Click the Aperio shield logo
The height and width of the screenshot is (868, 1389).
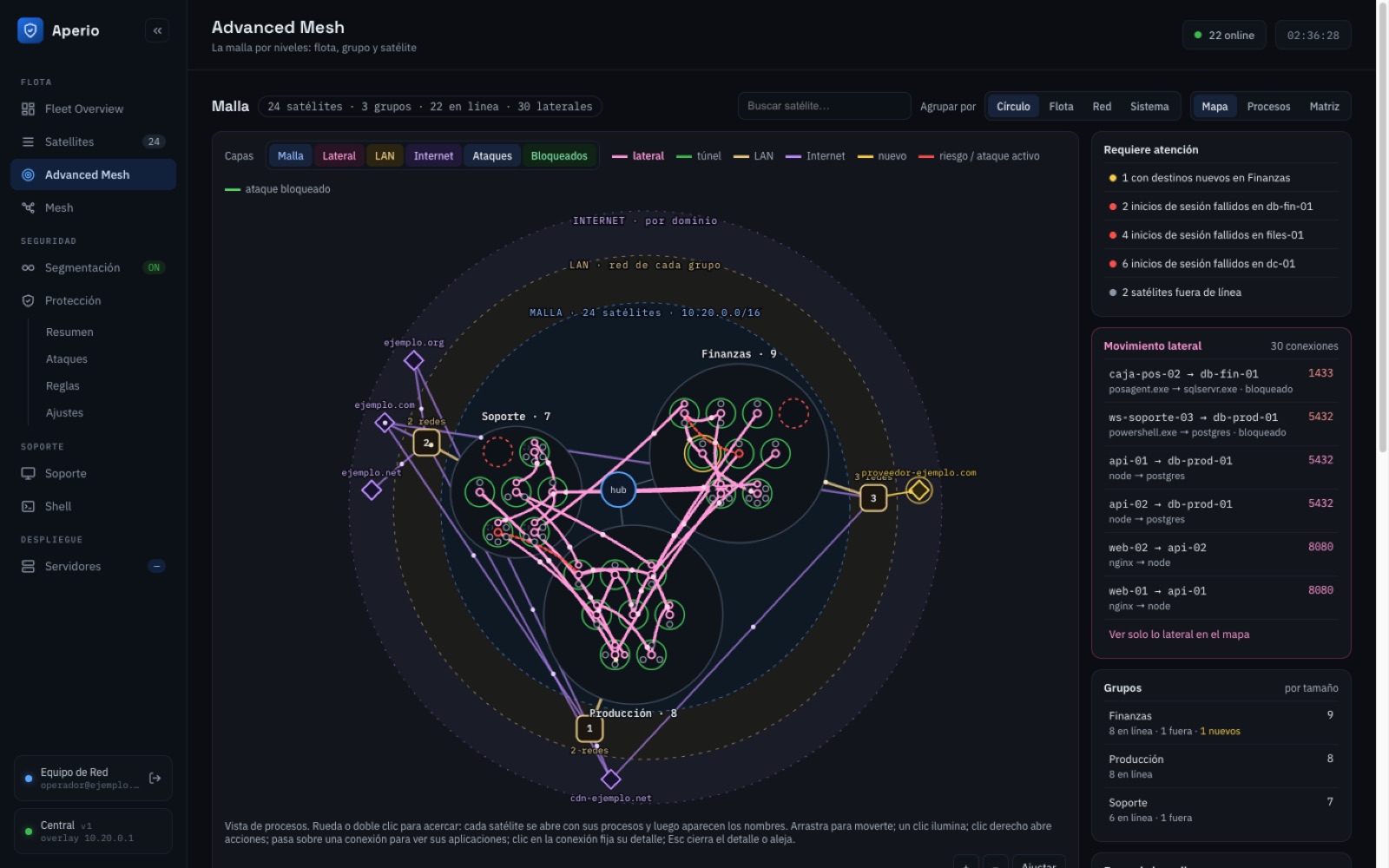pos(30,30)
